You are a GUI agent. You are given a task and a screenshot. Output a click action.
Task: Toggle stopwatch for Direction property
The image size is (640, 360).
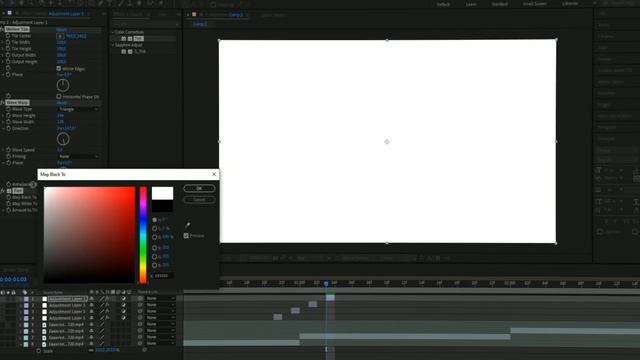tap(8, 129)
